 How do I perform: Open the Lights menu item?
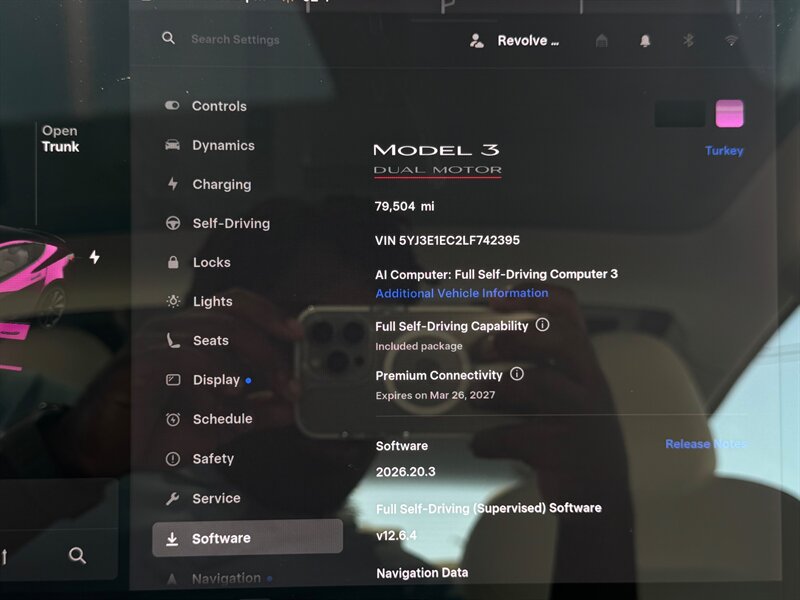coord(212,302)
